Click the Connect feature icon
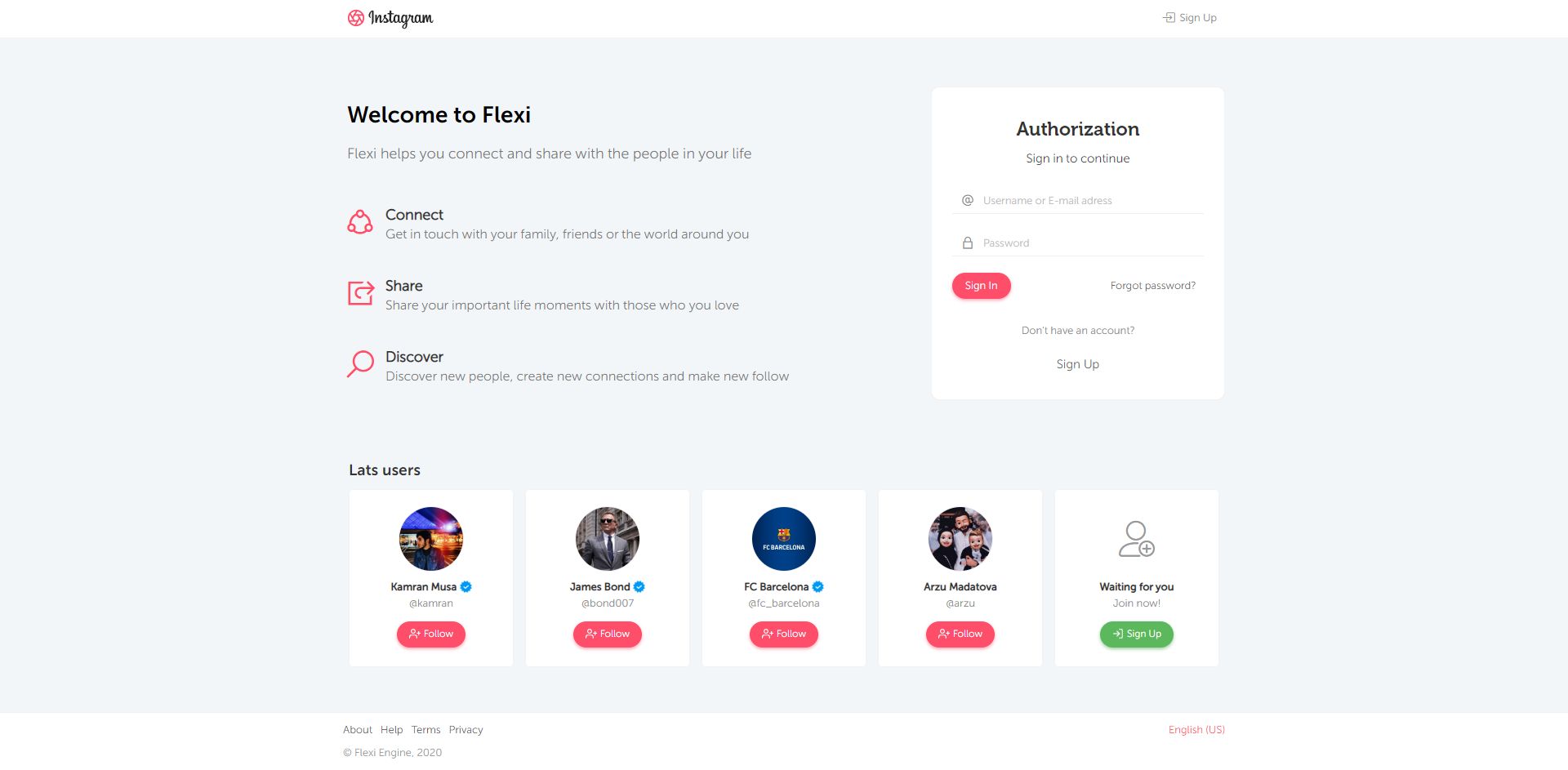Viewport: 1568px width, 770px height. pyautogui.click(x=360, y=222)
